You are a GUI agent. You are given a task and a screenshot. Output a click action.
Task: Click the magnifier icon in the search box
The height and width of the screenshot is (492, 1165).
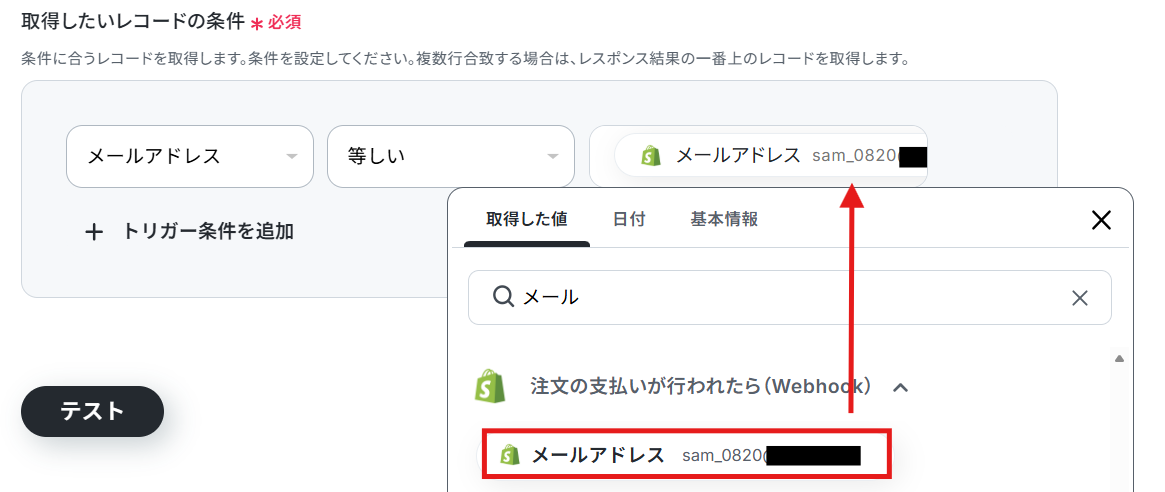click(504, 297)
